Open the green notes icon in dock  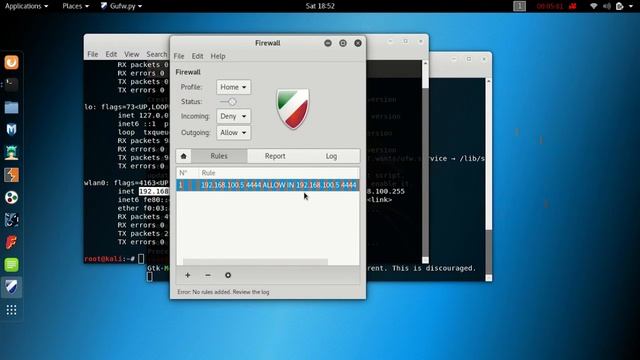[x=11, y=265]
